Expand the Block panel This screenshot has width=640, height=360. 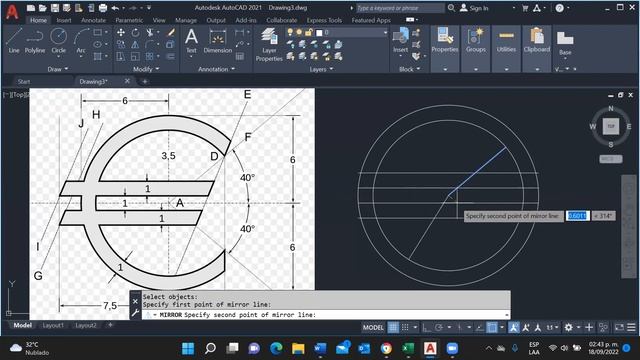click(409, 69)
